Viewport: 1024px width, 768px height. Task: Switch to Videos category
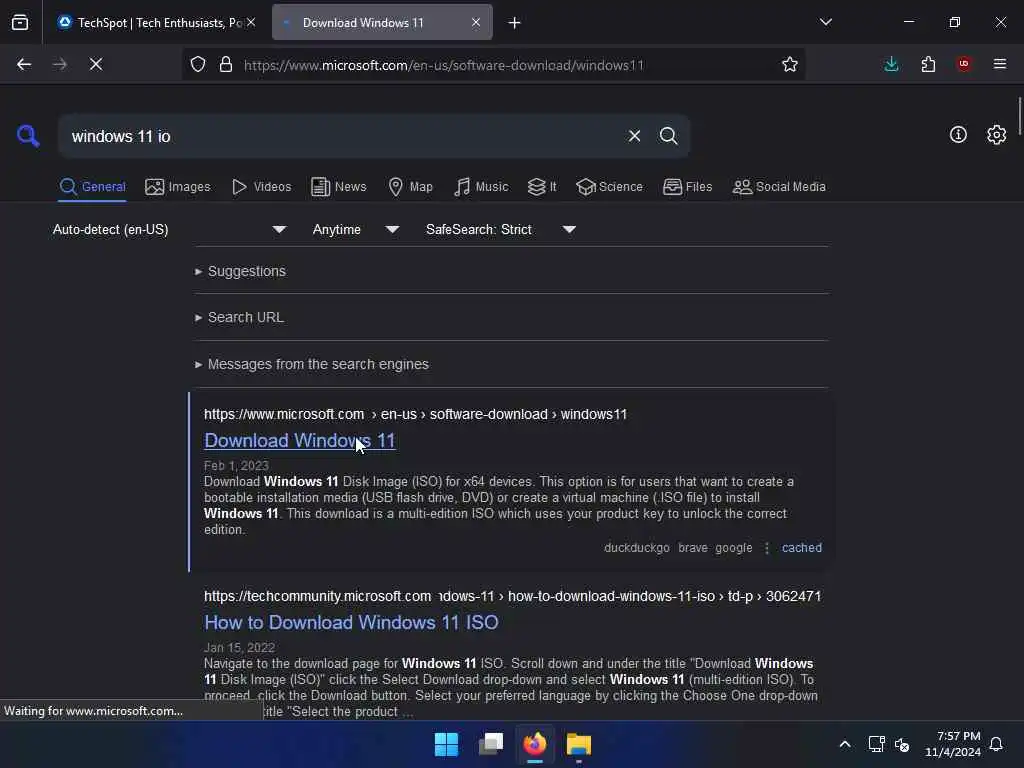[x=262, y=187]
